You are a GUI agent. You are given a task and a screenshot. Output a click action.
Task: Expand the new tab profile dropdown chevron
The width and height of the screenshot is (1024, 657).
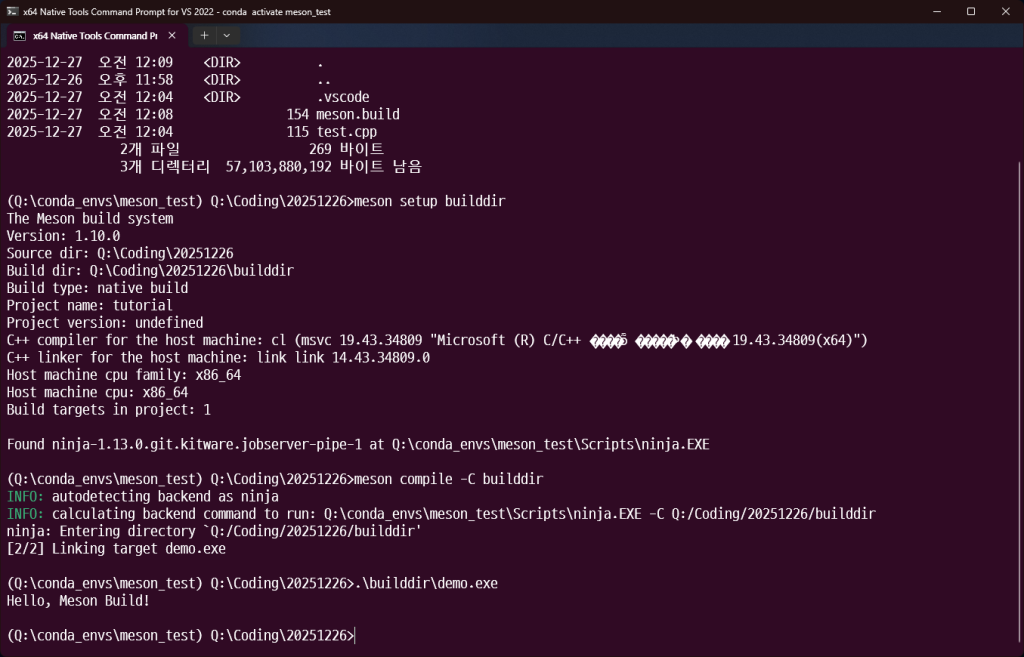[226, 35]
